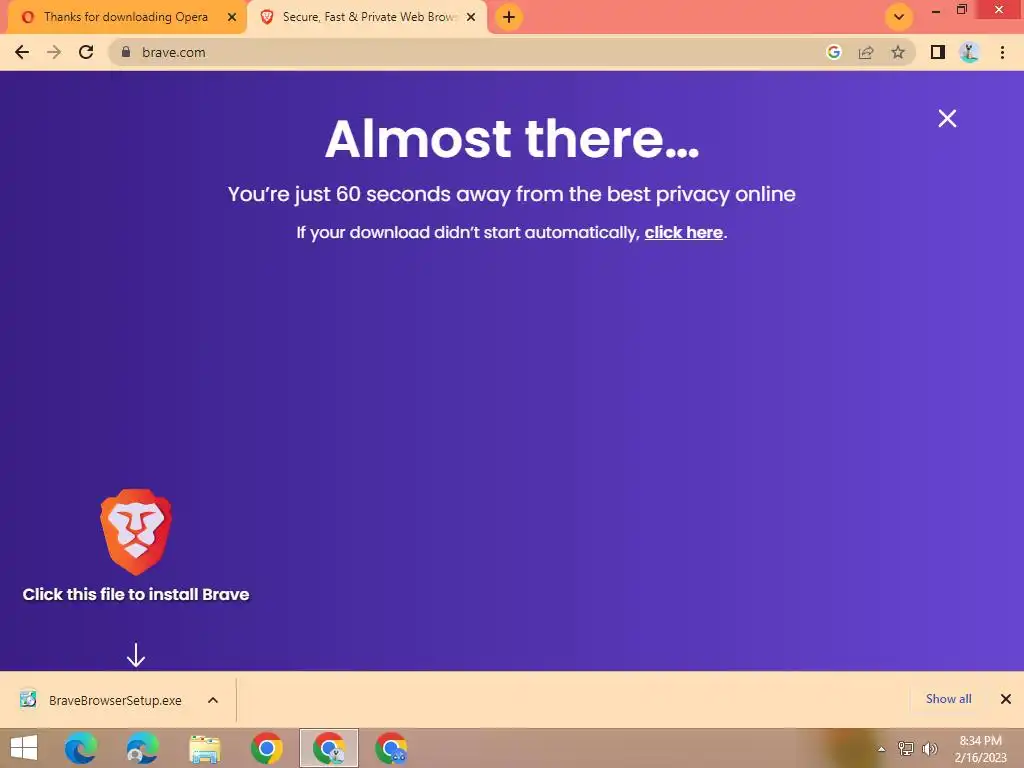Image resolution: width=1024 pixels, height=768 pixels.
Task: Open network status in system tray
Action: pyautogui.click(x=905, y=749)
